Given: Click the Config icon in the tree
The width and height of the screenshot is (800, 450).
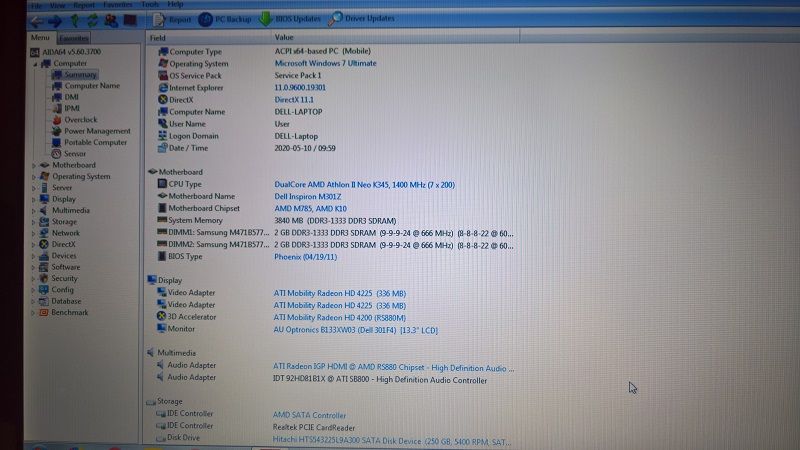Looking at the screenshot, I should pos(44,290).
